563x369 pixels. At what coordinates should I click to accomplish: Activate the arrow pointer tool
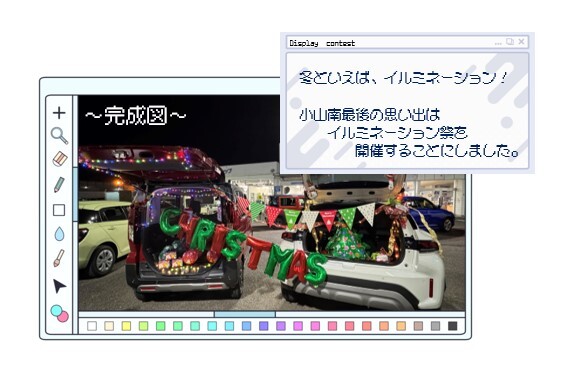pyautogui.click(x=59, y=286)
